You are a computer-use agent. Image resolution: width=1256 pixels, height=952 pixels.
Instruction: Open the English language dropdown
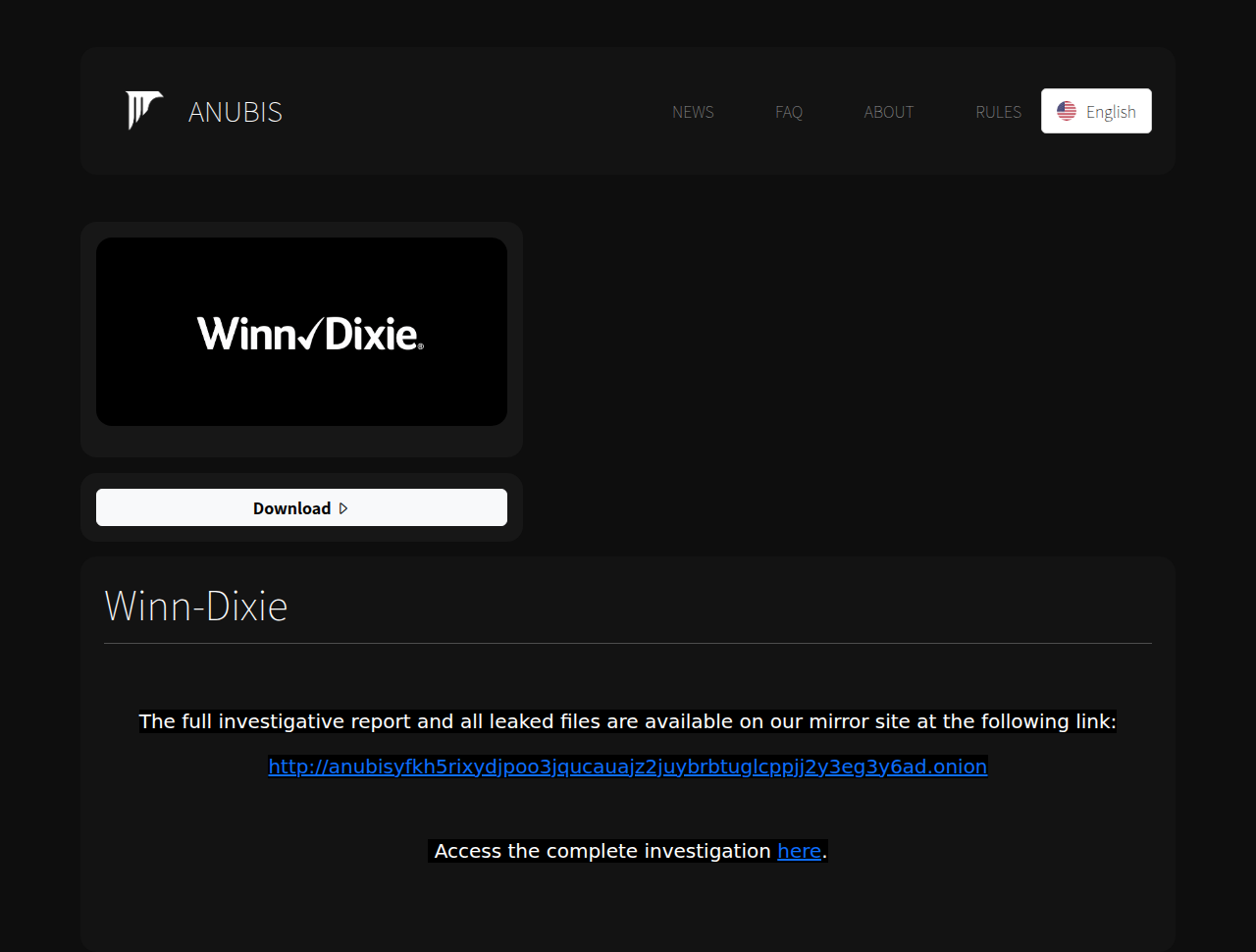(1096, 111)
